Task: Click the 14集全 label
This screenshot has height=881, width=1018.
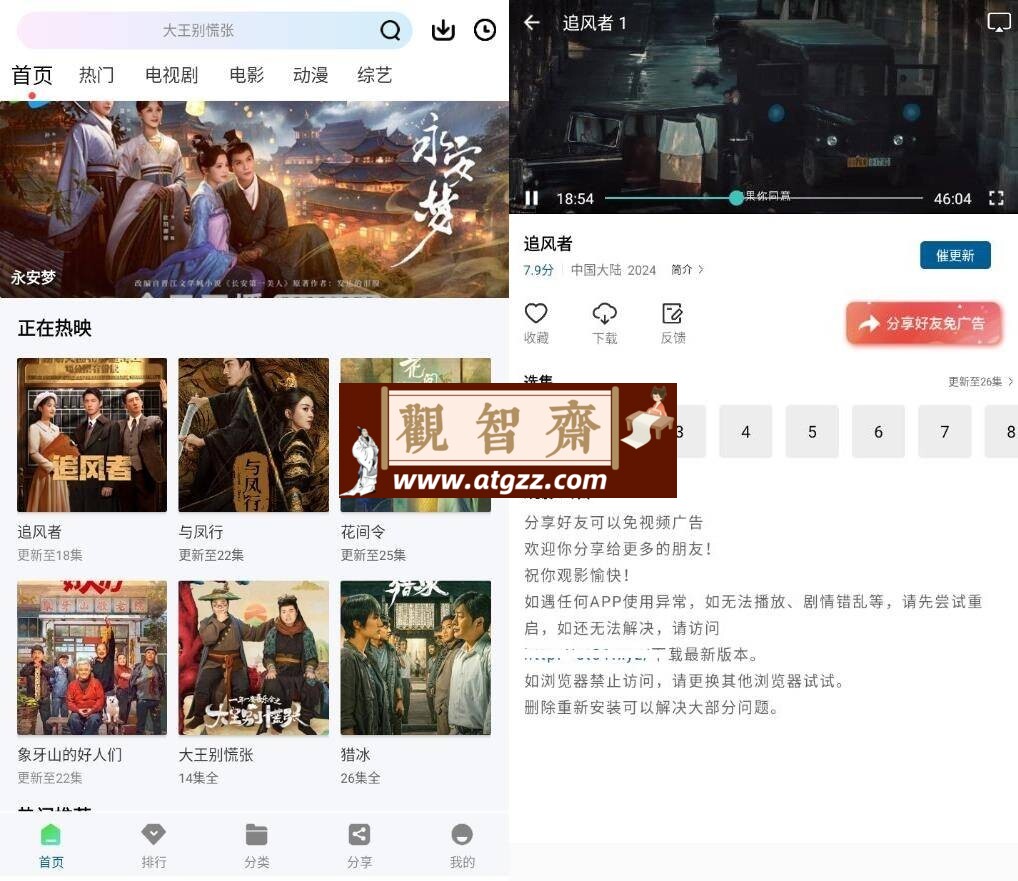Action: (x=198, y=778)
